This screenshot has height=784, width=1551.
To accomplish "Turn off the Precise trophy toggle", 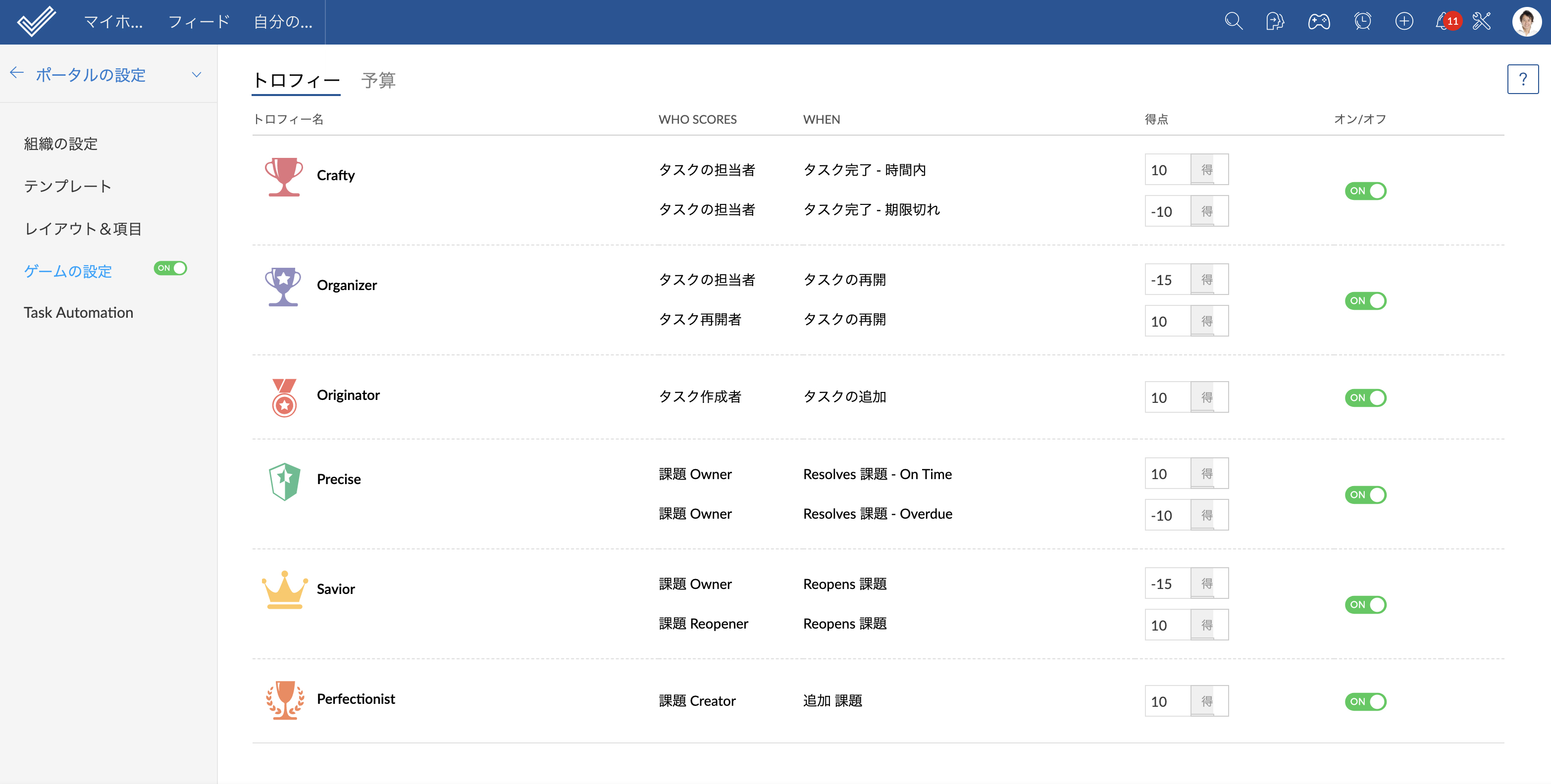I will (1365, 494).
